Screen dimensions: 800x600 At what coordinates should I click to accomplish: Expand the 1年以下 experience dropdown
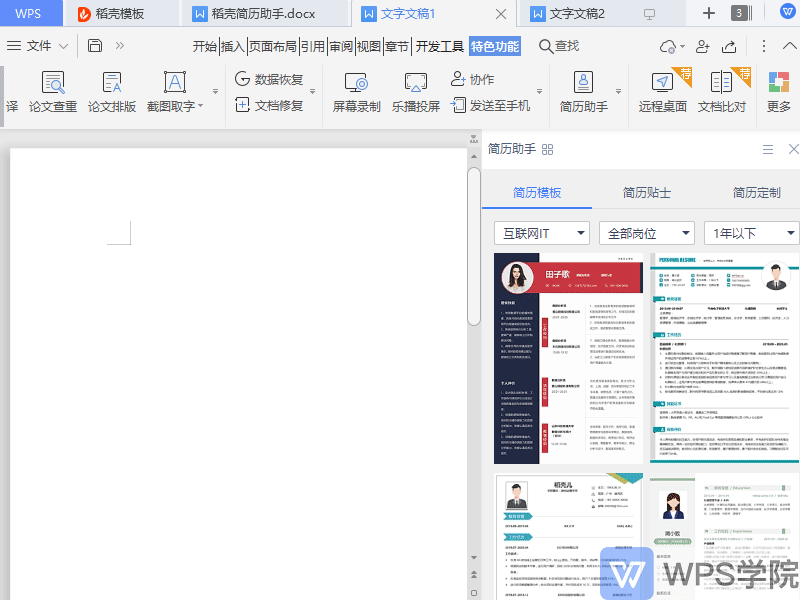click(x=791, y=233)
